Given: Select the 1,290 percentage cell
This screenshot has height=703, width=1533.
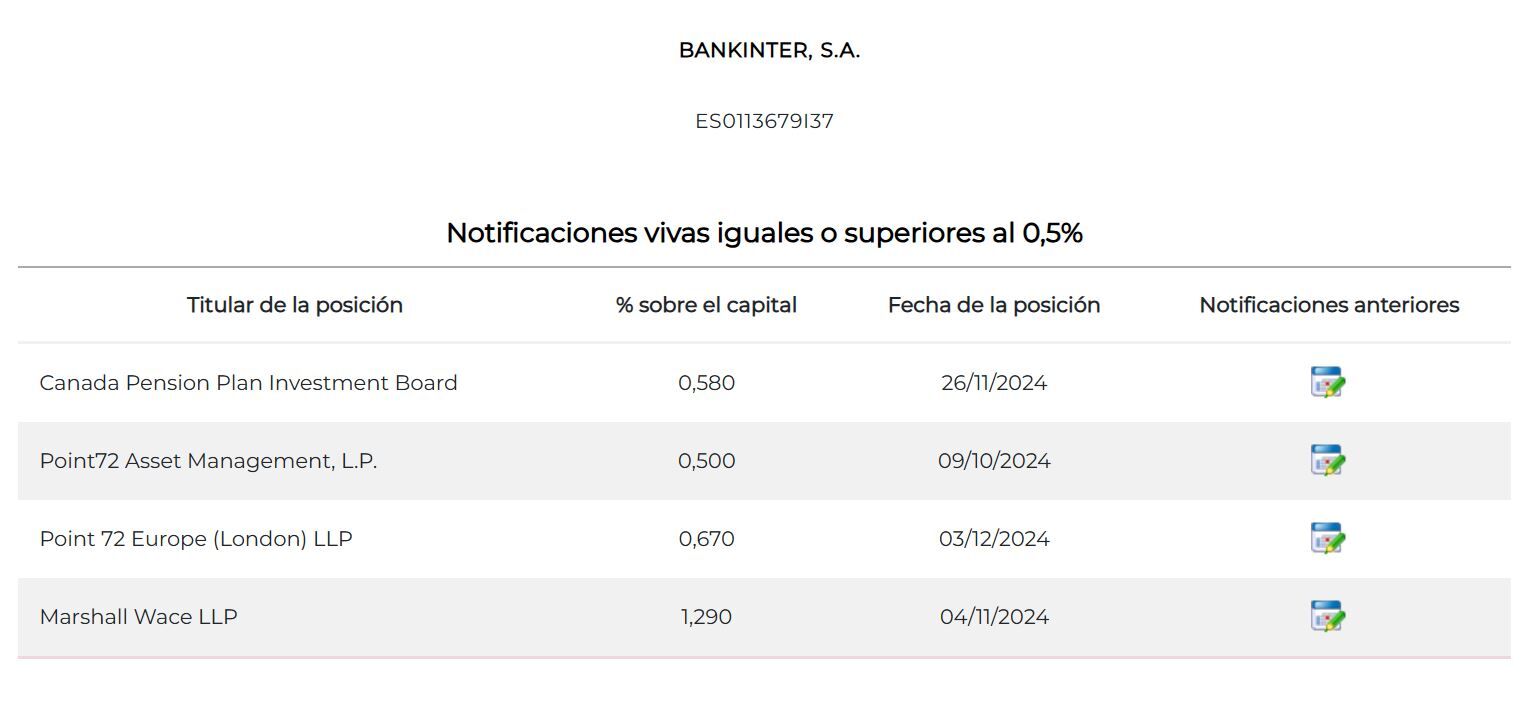Looking at the screenshot, I should pos(706,617).
